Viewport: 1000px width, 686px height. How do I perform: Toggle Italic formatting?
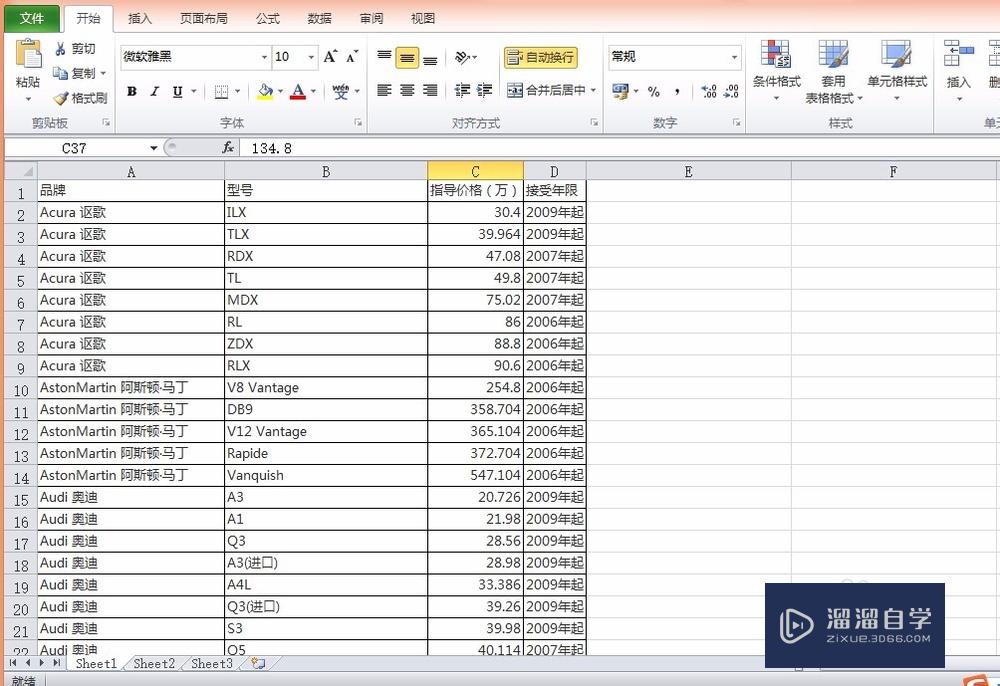[x=154, y=92]
